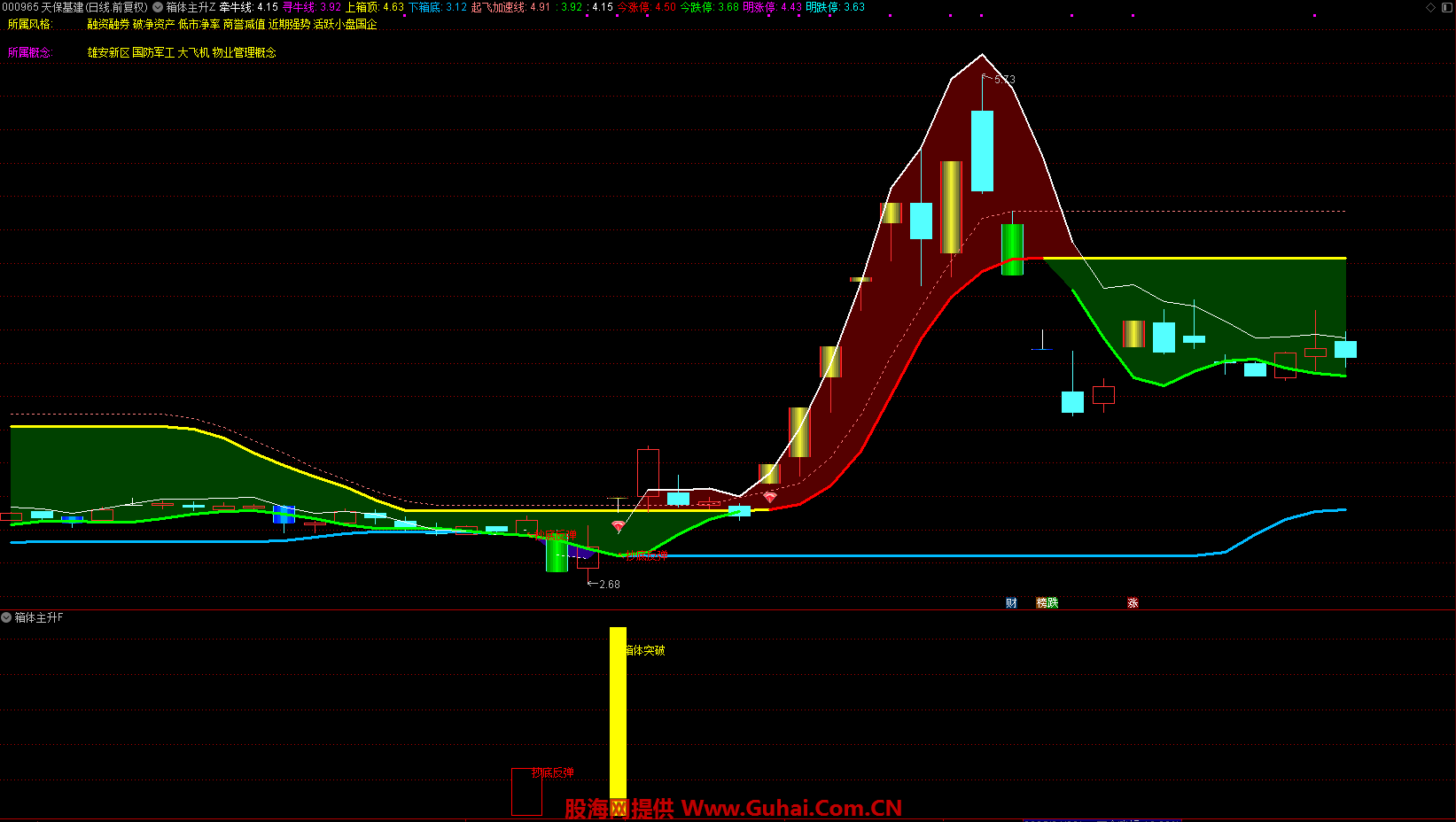
Task: Click the 5.73 high price label
Action: (x=1005, y=80)
